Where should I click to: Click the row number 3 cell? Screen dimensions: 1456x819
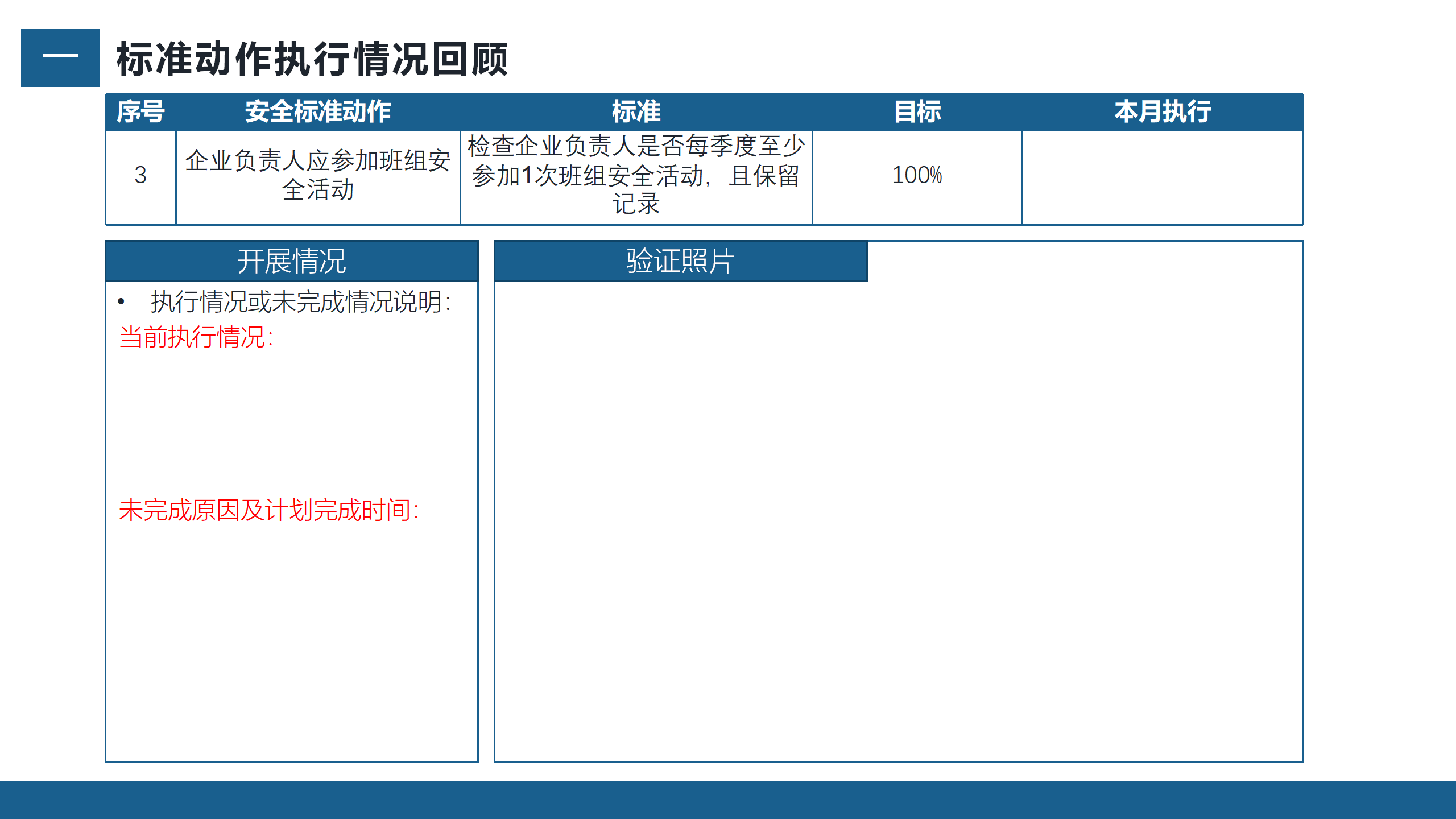[140, 175]
